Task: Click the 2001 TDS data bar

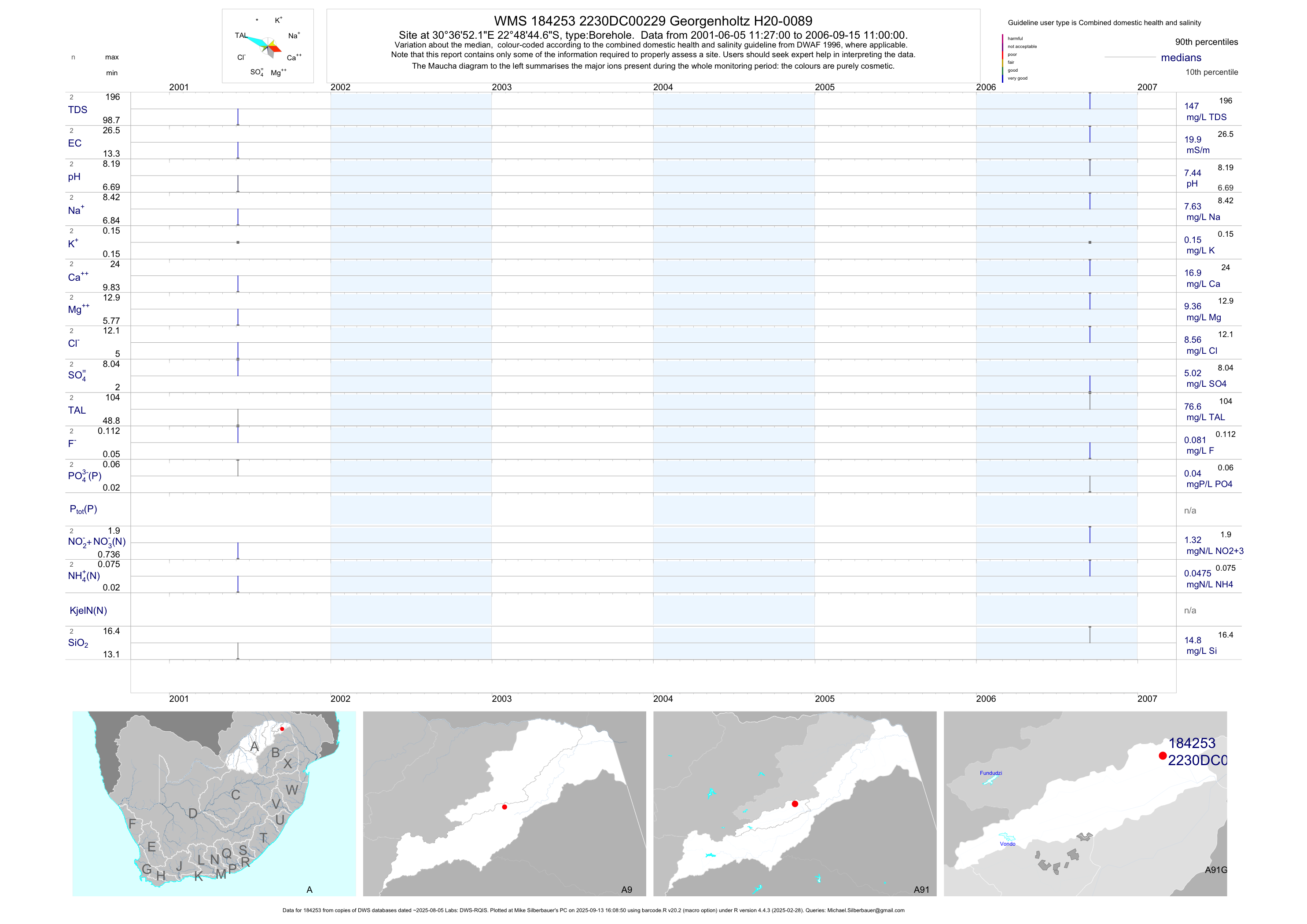Action: point(238,117)
